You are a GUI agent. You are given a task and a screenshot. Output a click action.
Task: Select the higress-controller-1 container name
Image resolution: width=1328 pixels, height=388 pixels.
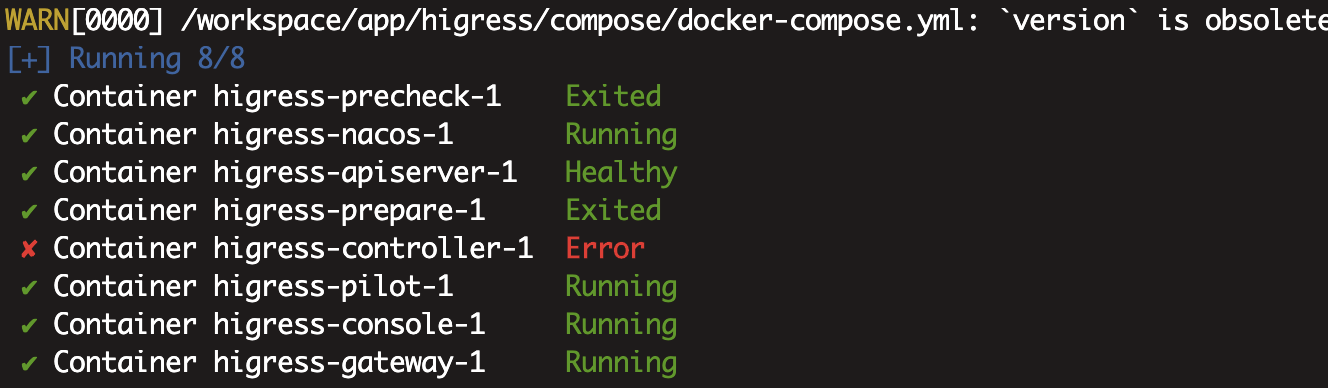[373, 249]
